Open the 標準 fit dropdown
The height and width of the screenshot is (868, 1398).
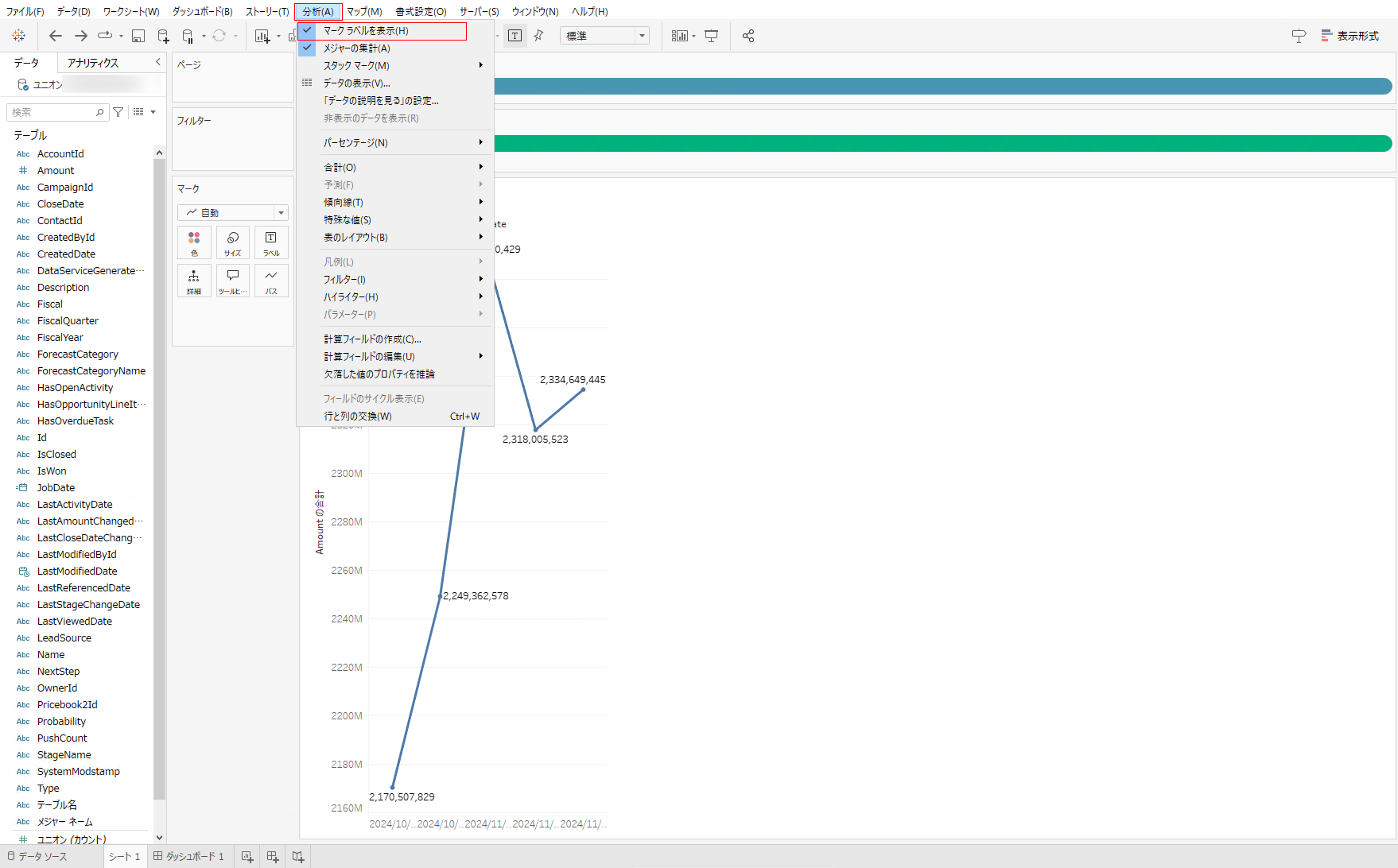(604, 36)
